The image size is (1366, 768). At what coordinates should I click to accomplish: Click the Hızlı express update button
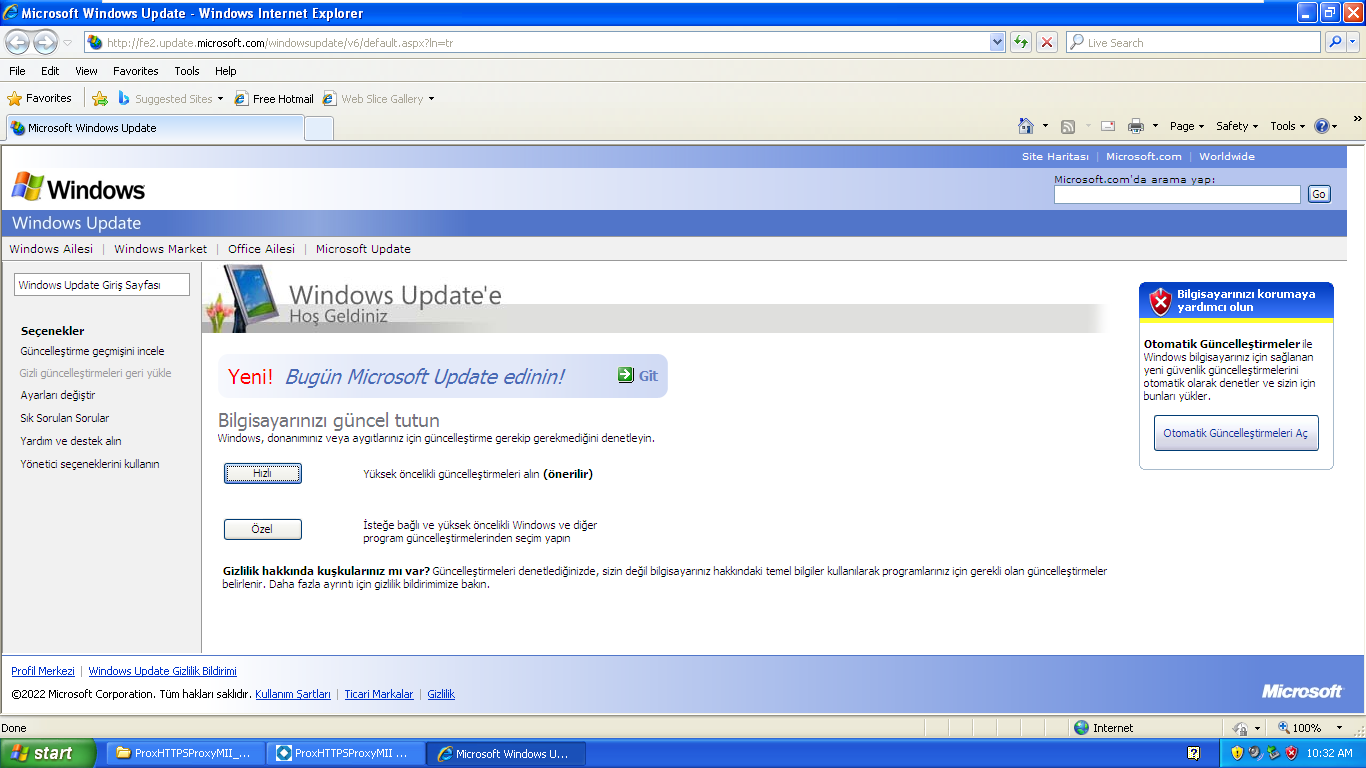coord(262,474)
